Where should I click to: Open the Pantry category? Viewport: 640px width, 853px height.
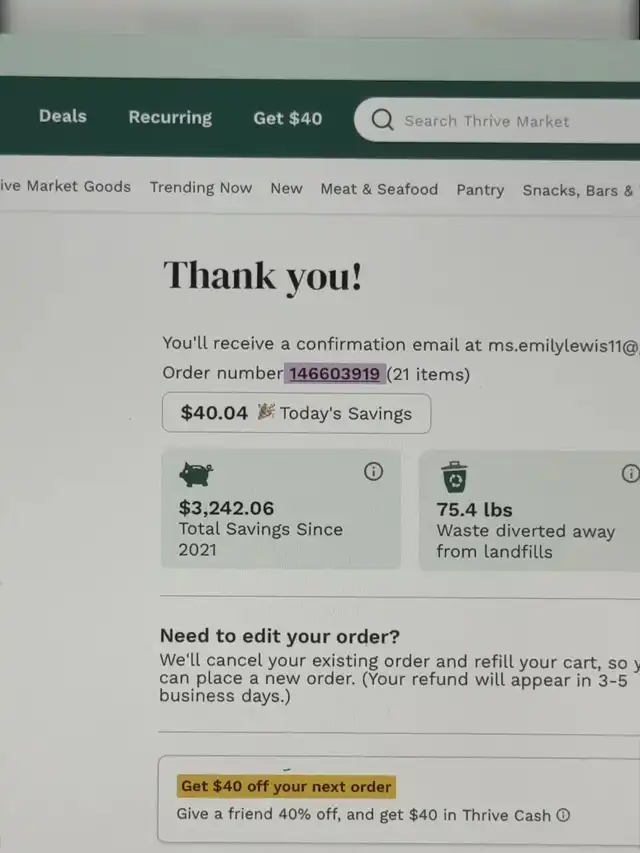tap(480, 190)
